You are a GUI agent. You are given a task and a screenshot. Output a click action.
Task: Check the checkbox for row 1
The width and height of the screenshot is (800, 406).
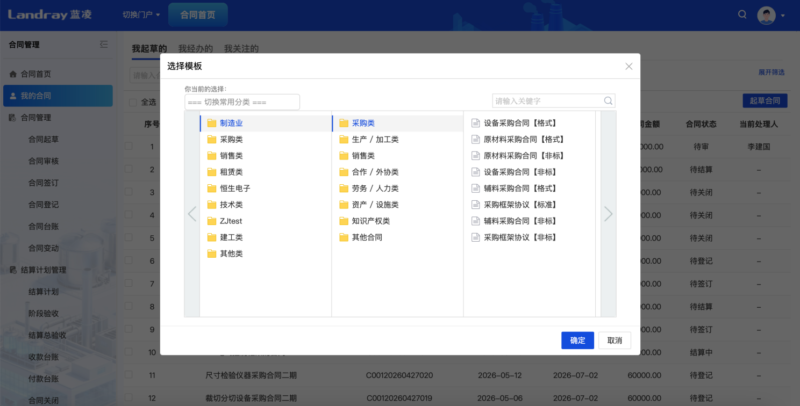point(129,146)
